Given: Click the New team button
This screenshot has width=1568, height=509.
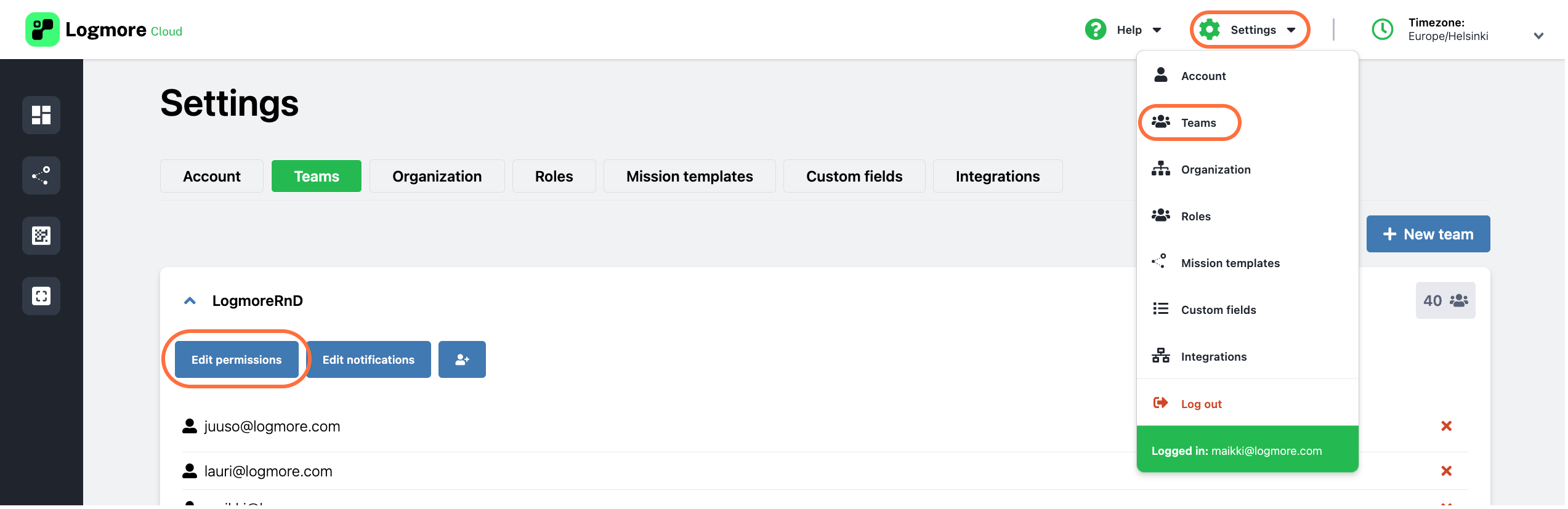Looking at the screenshot, I should pyautogui.click(x=1429, y=234).
